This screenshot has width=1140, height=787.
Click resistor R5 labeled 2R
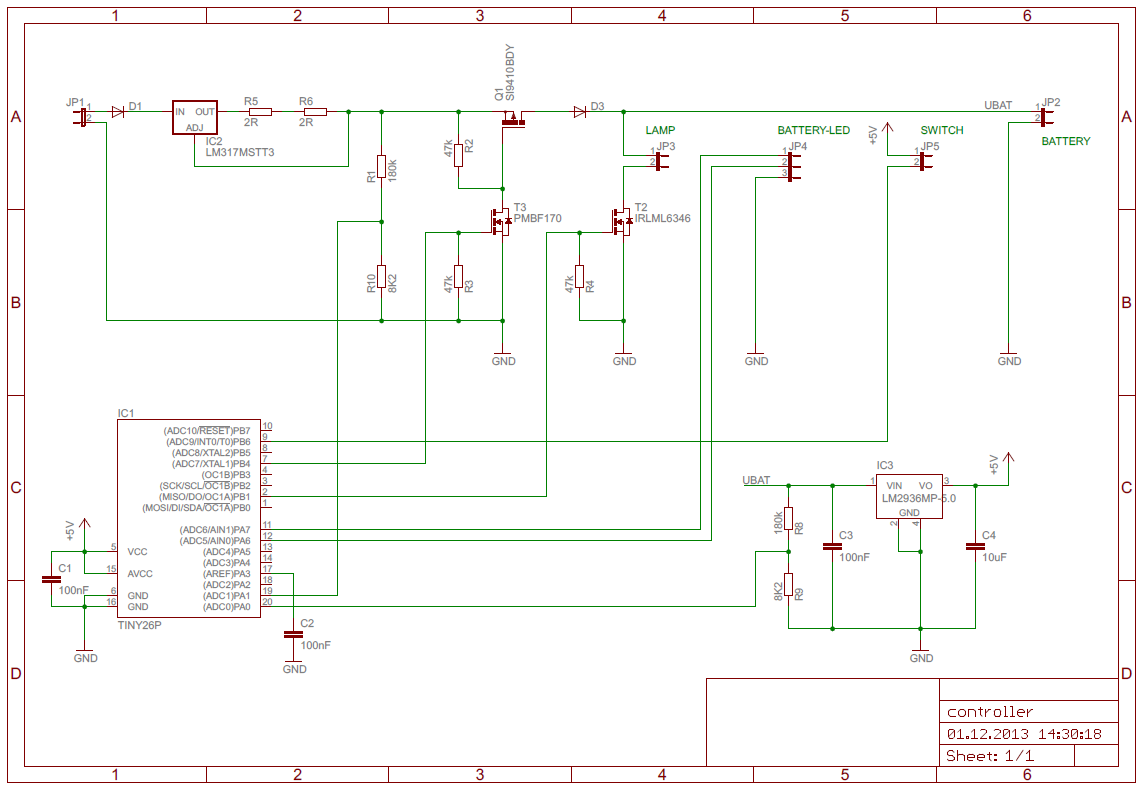[260, 111]
